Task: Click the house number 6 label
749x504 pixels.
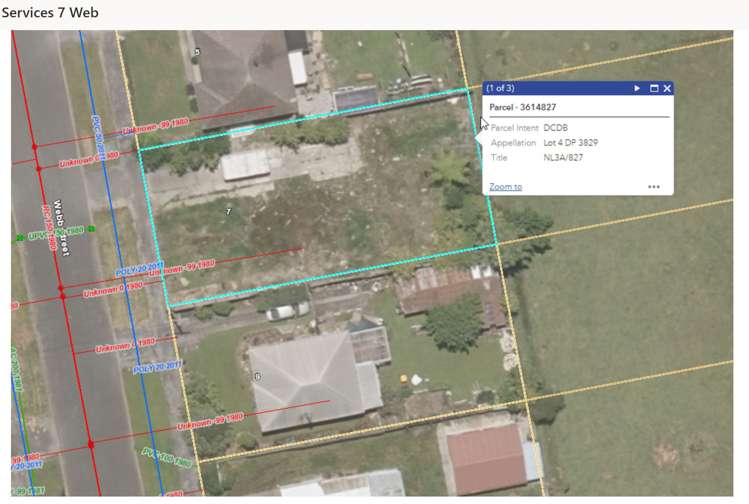Action: coord(257,376)
